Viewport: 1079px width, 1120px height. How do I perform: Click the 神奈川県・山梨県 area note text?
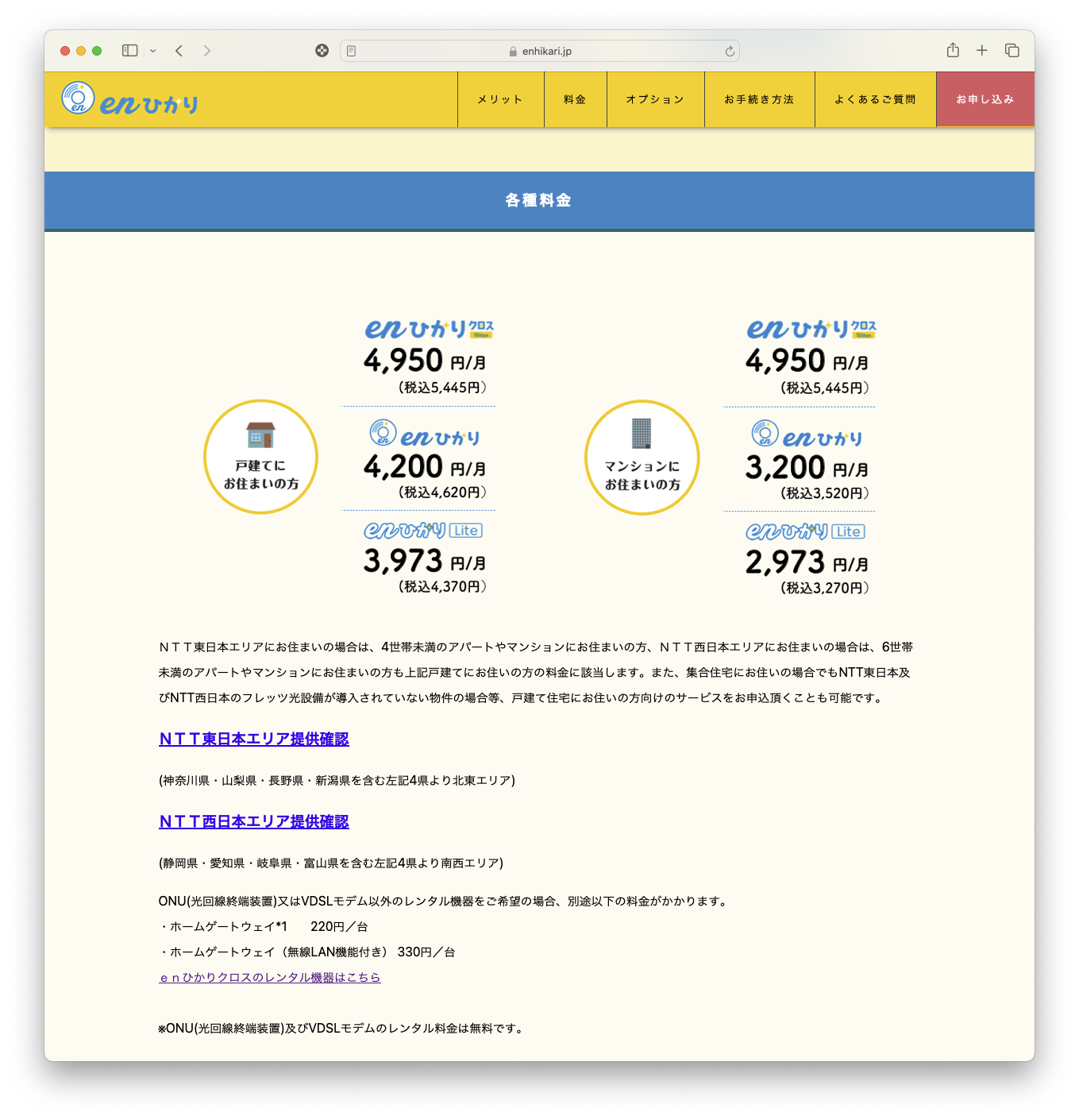point(337,780)
